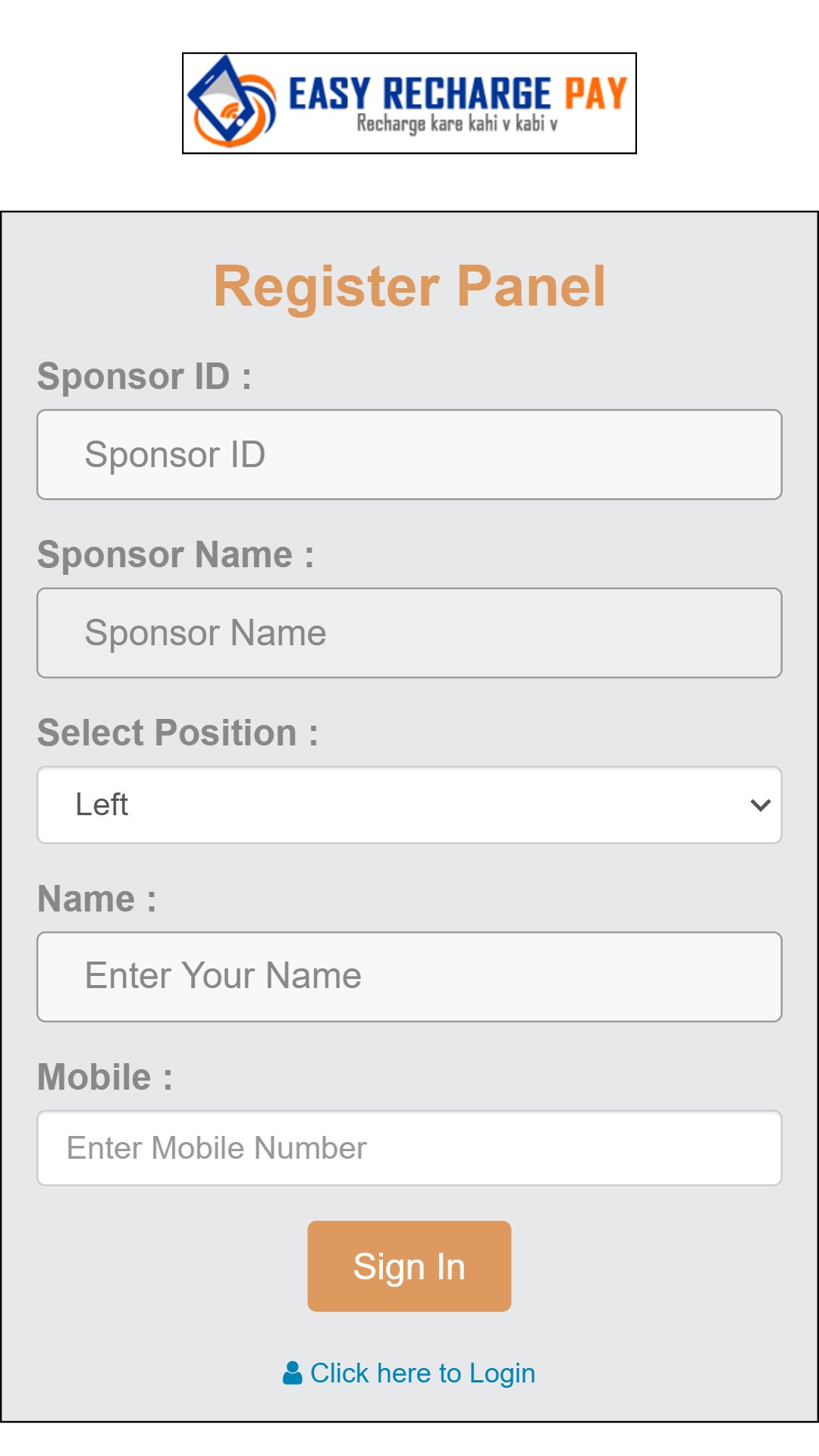The width and height of the screenshot is (819, 1456).
Task: Click the "Sponsor ID :" label
Action: point(144,377)
